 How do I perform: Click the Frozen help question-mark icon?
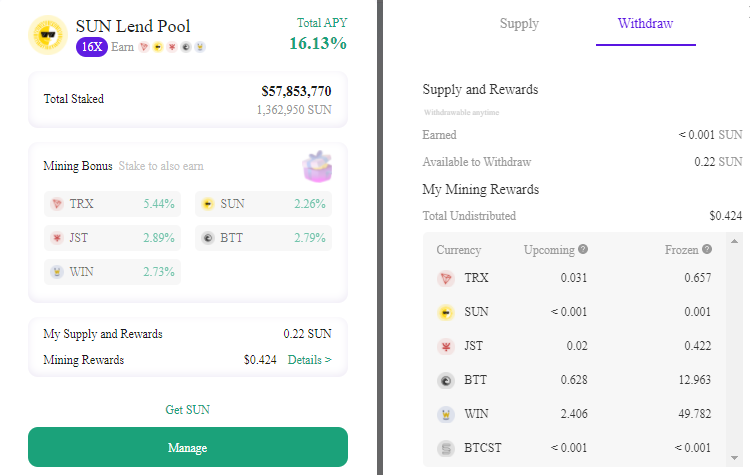click(x=707, y=249)
